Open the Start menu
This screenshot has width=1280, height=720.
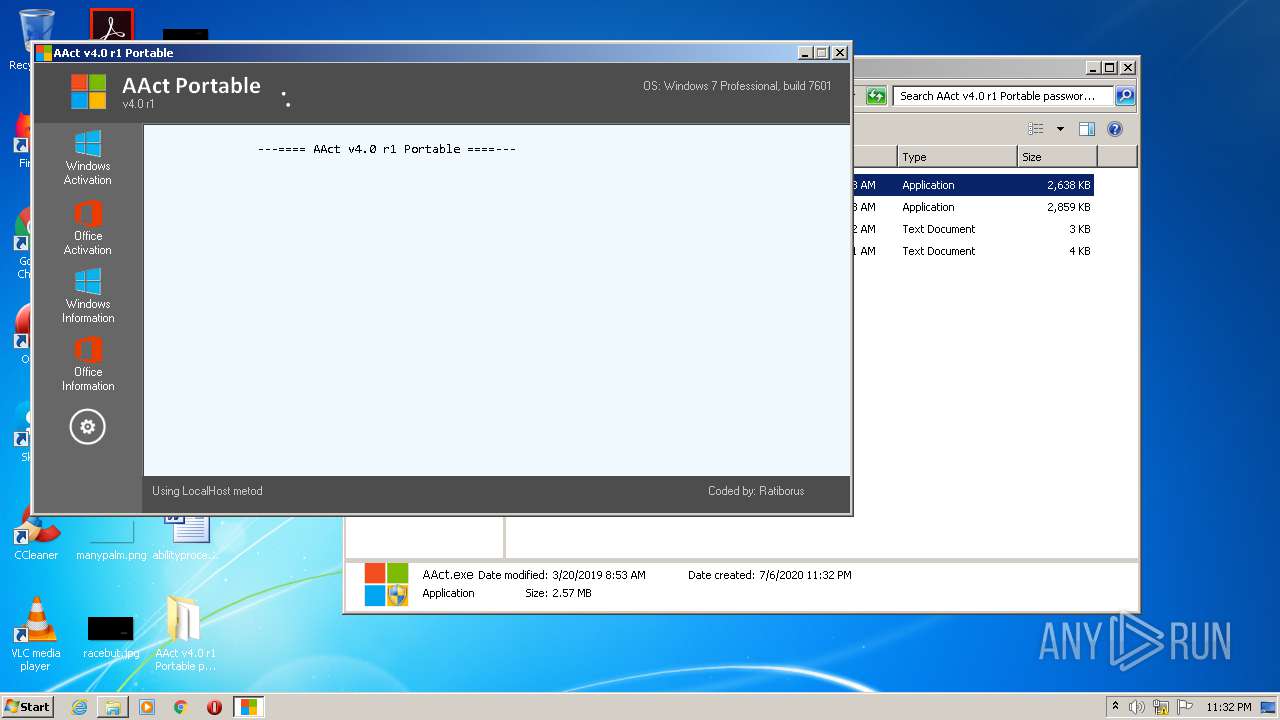(x=28, y=706)
